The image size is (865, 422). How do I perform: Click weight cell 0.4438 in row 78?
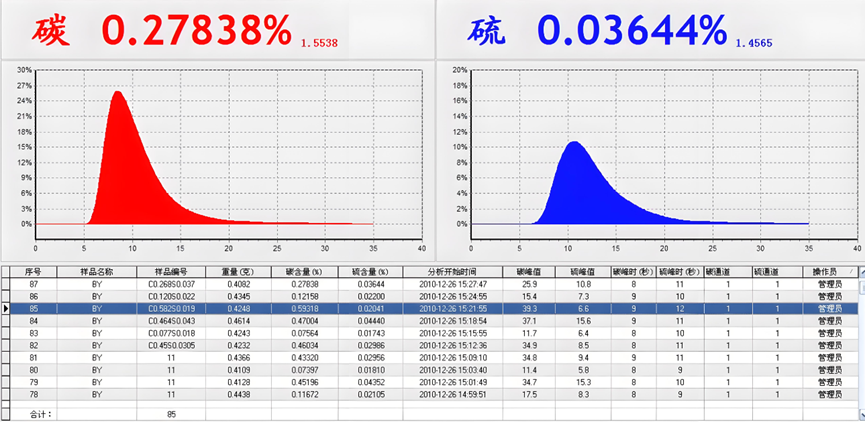point(238,394)
